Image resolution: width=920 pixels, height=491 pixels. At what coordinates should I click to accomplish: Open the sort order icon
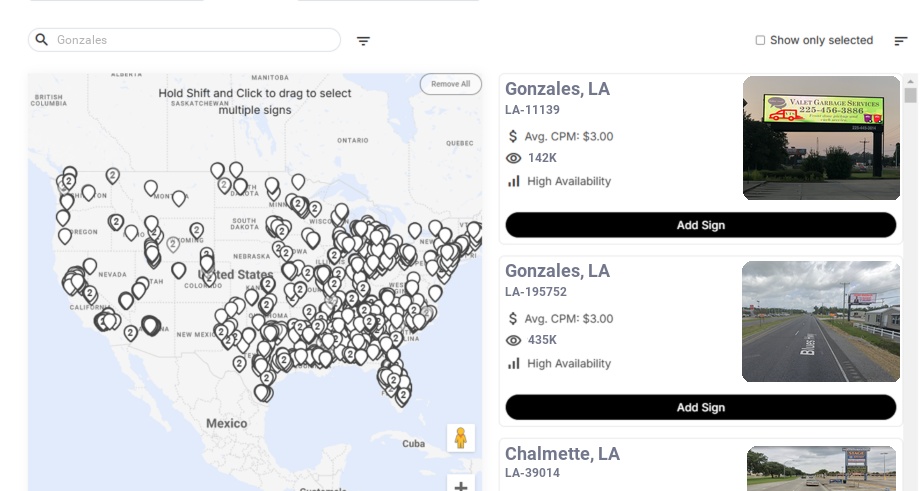[x=900, y=41]
